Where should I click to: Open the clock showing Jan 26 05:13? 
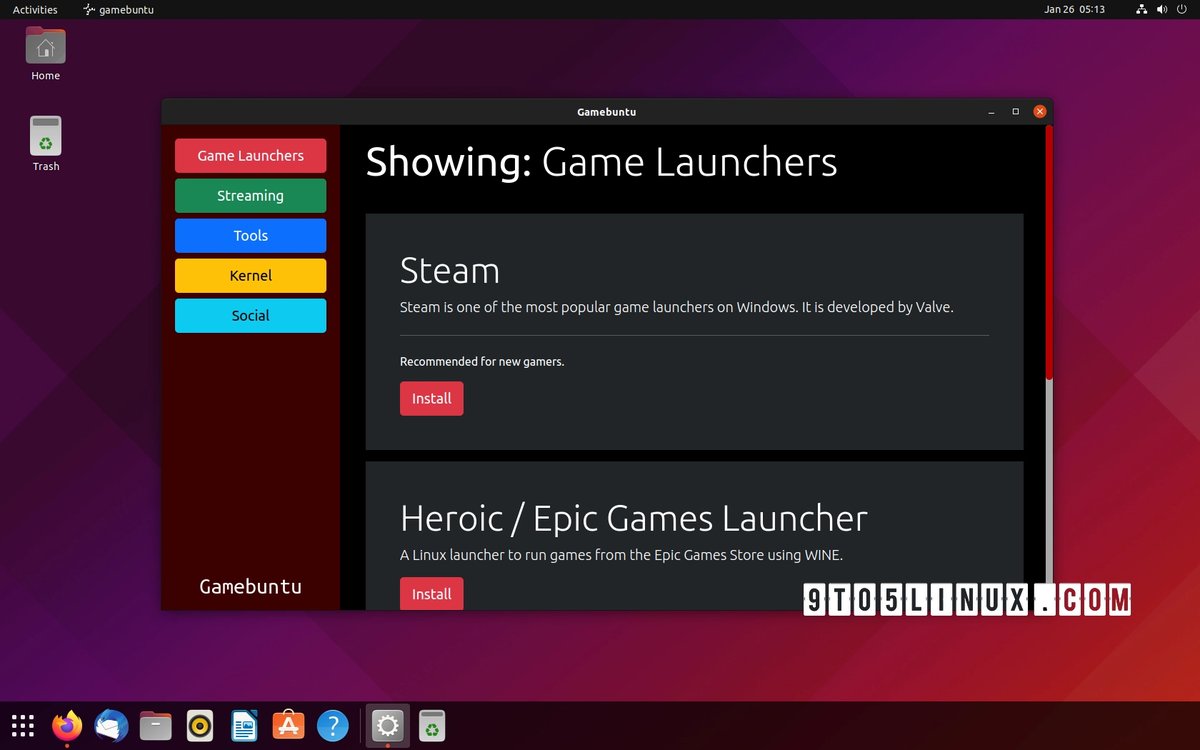coord(1074,9)
